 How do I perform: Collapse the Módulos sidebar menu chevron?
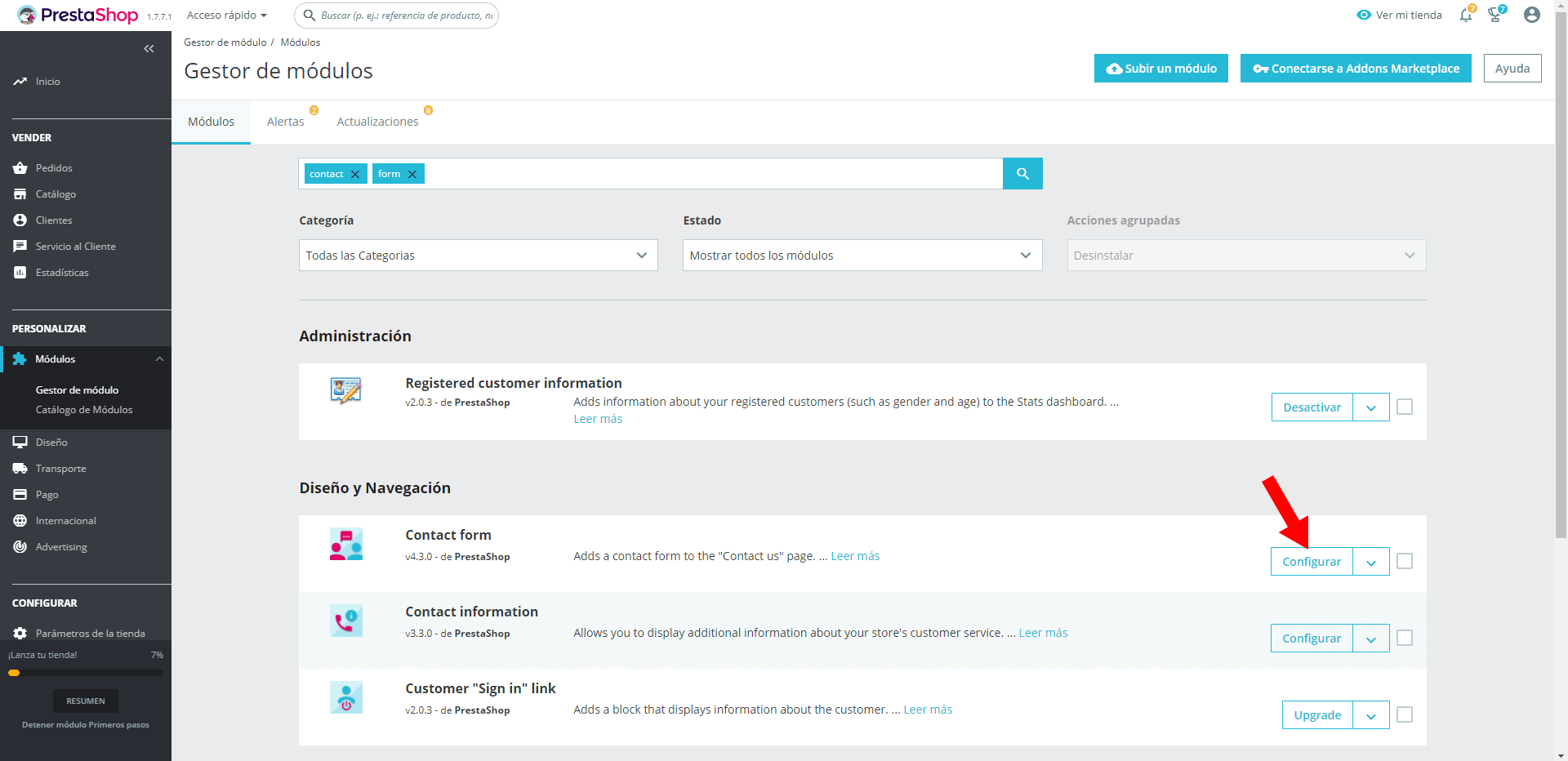[x=159, y=359]
